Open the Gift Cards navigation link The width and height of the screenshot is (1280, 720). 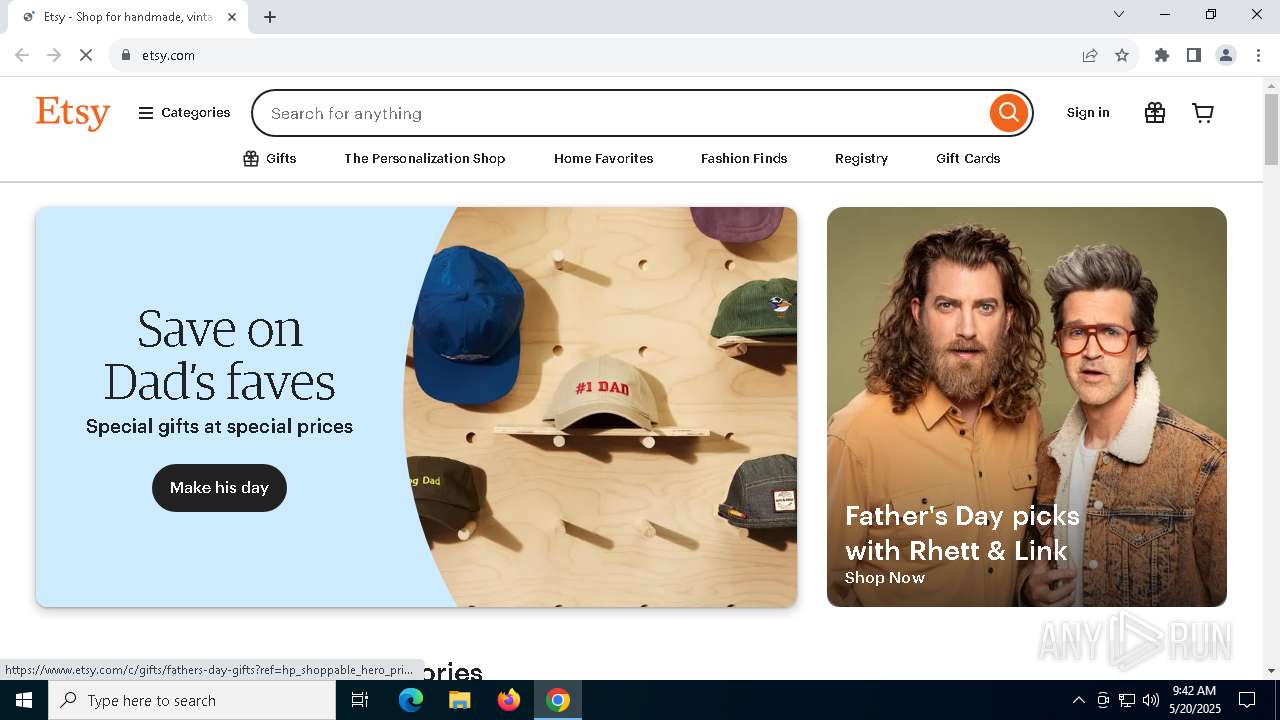point(968,158)
